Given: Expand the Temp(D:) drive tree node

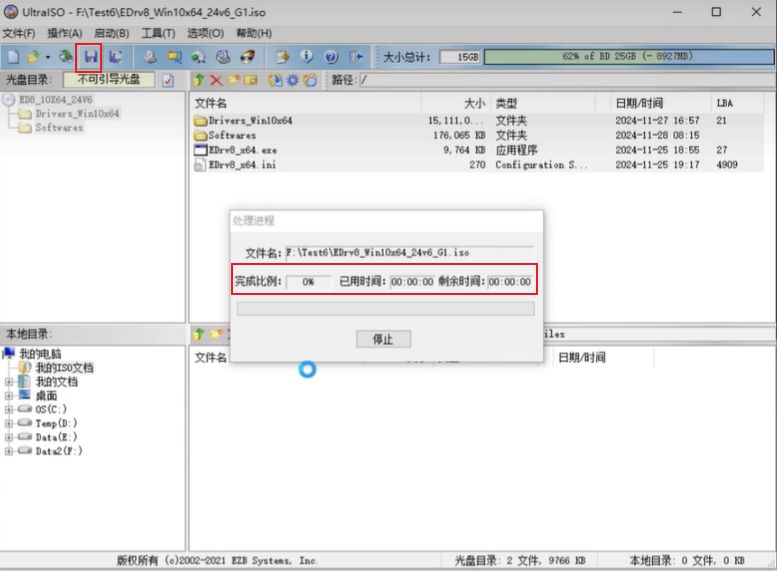Looking at the screenshot, I should click(x=9, y=424).
